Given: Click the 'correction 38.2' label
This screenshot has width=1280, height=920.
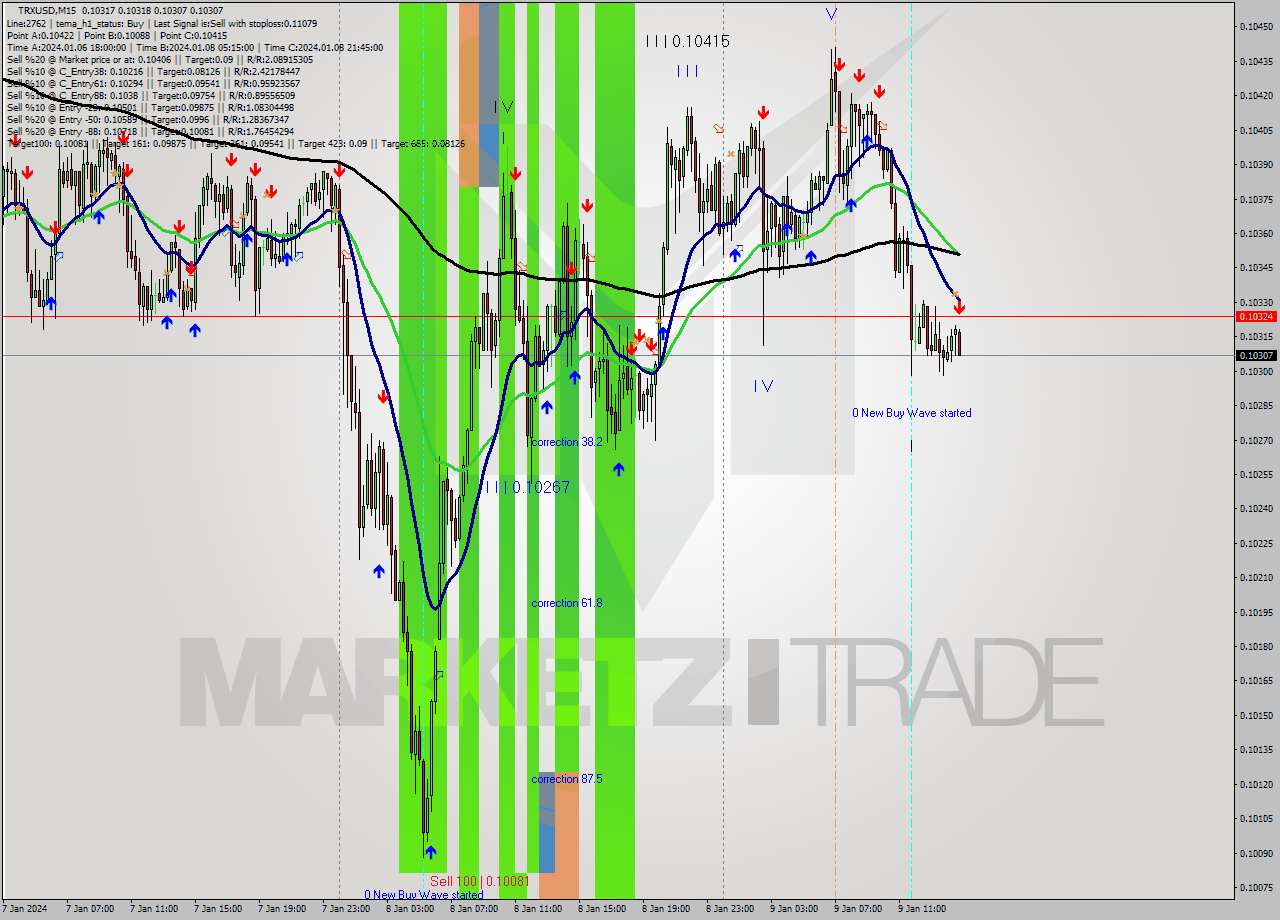Looking at the screenshot, I should pos(566,441).
